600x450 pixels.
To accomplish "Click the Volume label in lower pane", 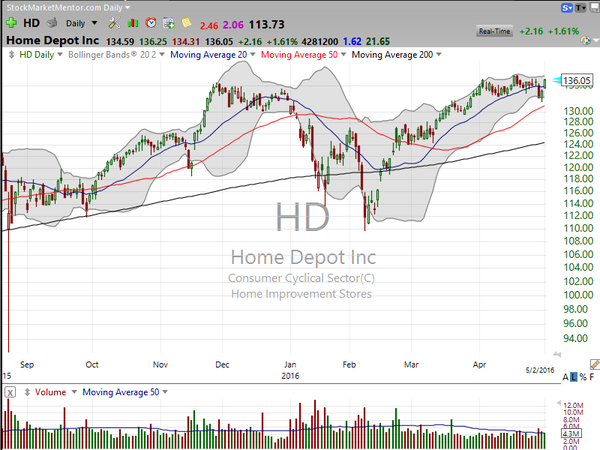I will pyautogui.click(x=51, y=392).
